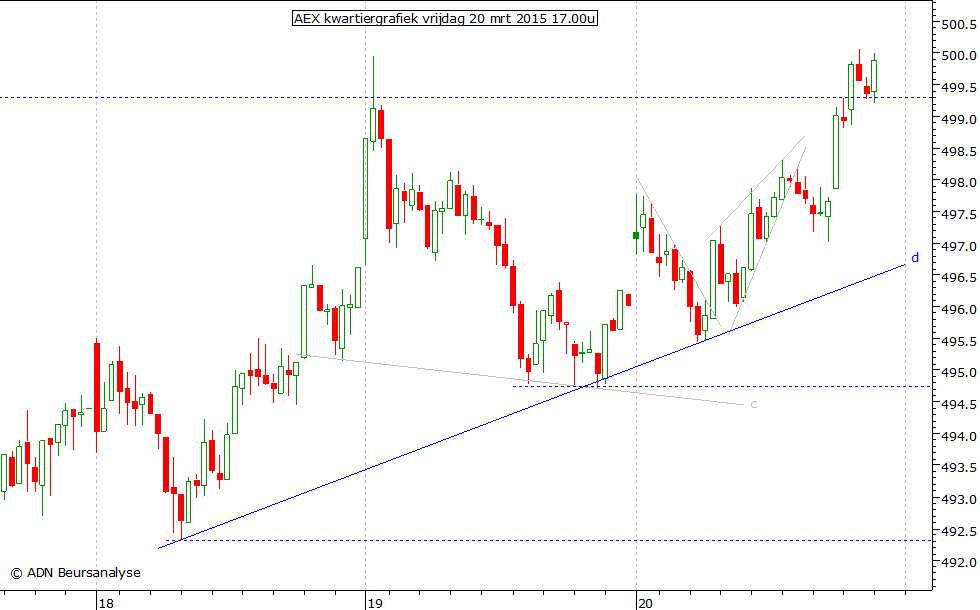Click date label 18 on time axis
980x610 pixels.
(x=107, y=603)
